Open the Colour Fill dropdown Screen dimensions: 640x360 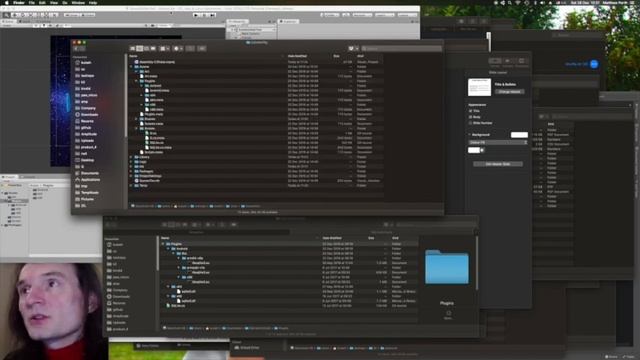(x=498, y=142)
